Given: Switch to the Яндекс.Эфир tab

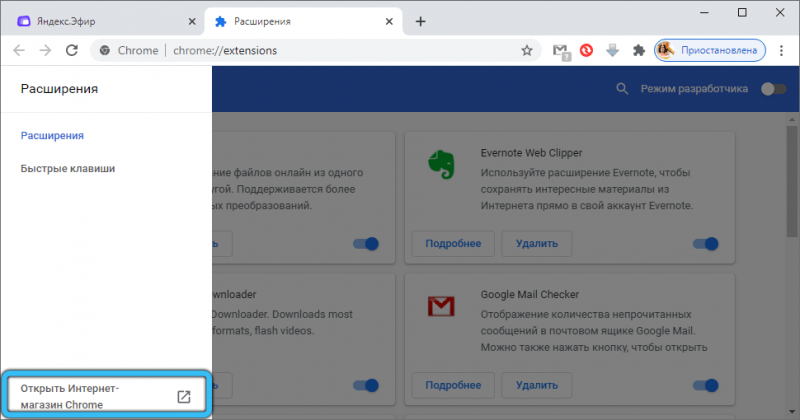Looking at the screenshot, I should [103, 21].
